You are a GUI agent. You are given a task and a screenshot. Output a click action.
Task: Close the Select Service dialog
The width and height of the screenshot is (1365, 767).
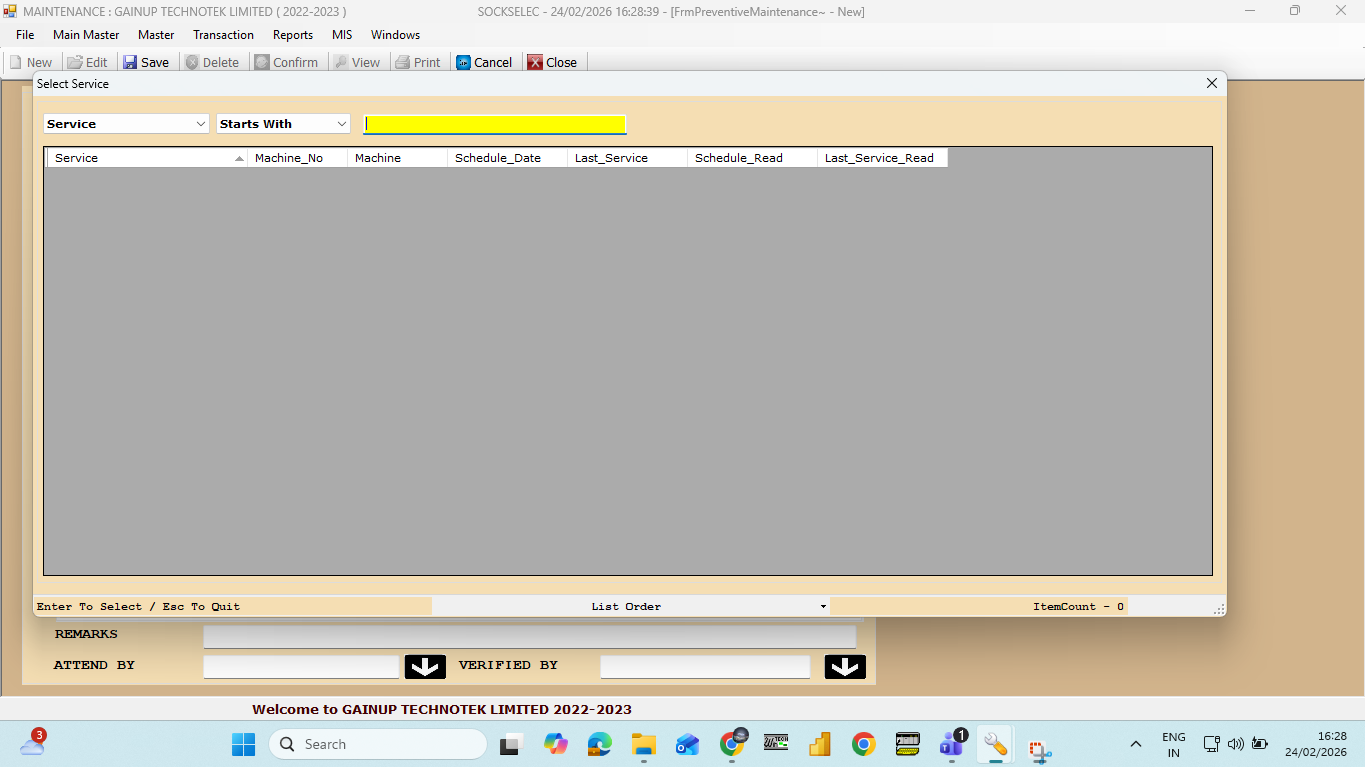(x=1212, y=84)
